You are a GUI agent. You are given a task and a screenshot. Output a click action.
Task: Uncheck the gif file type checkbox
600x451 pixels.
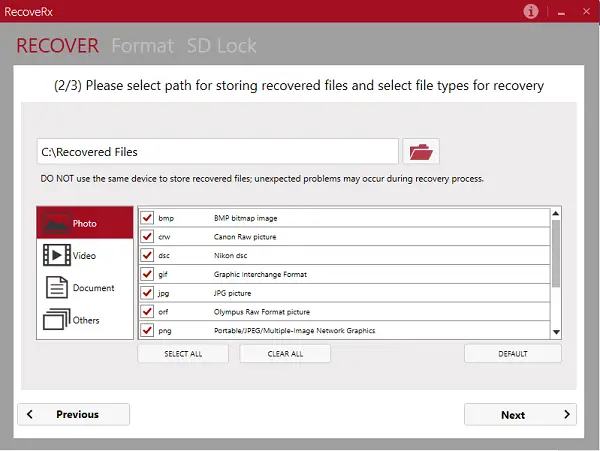click(147, 274)
